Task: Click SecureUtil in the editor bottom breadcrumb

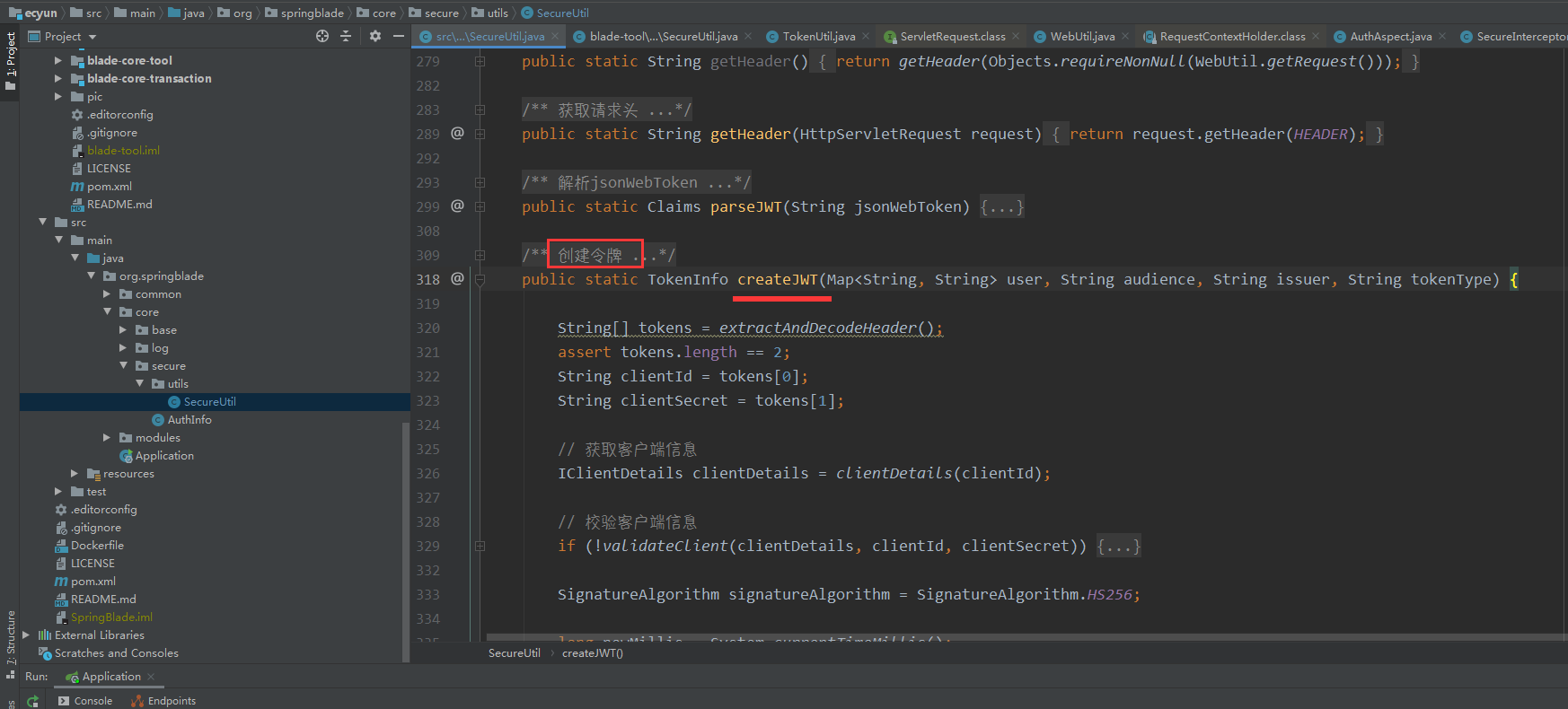Action: pos(515,653)
